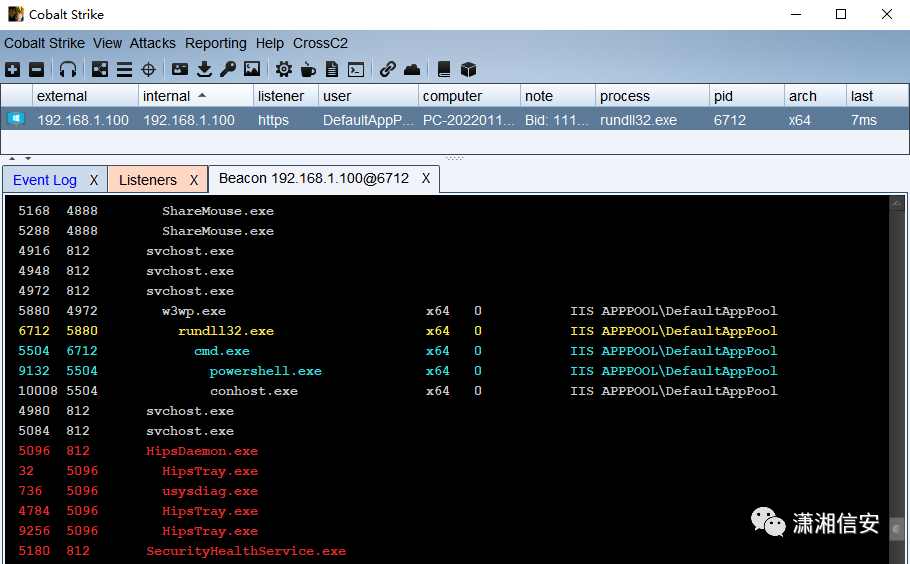
Task: Collapse pane with up split arrow
Action: 12,158
